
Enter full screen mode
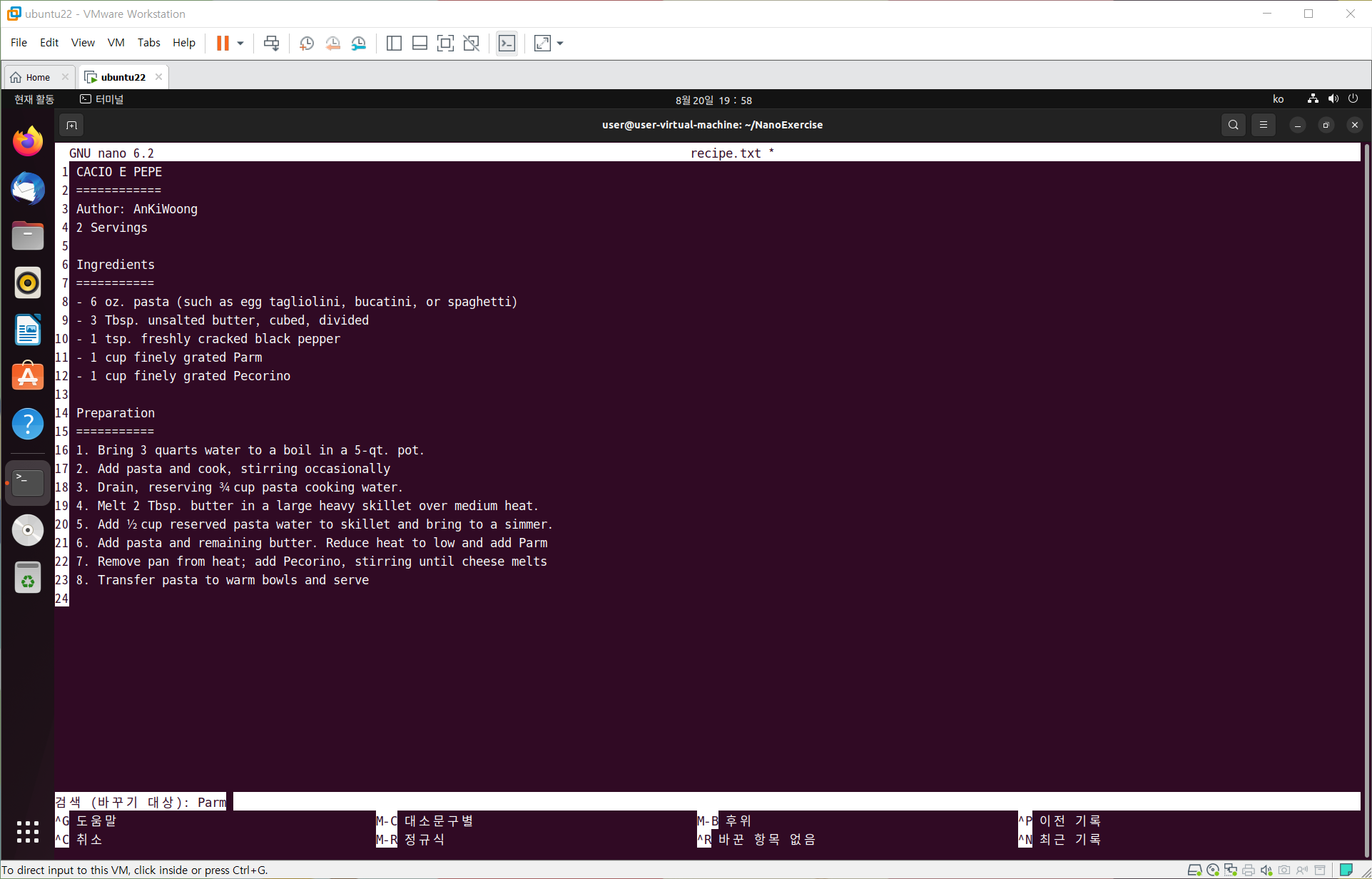coord(445,44)
